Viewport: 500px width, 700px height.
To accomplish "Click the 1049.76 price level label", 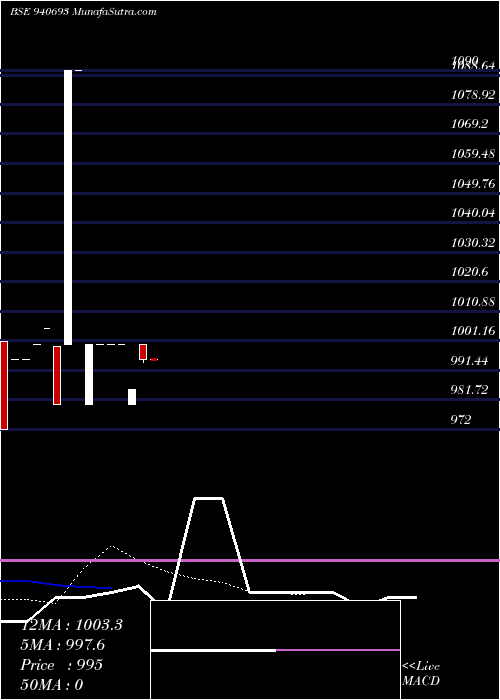I will click(x=473, y=183).
